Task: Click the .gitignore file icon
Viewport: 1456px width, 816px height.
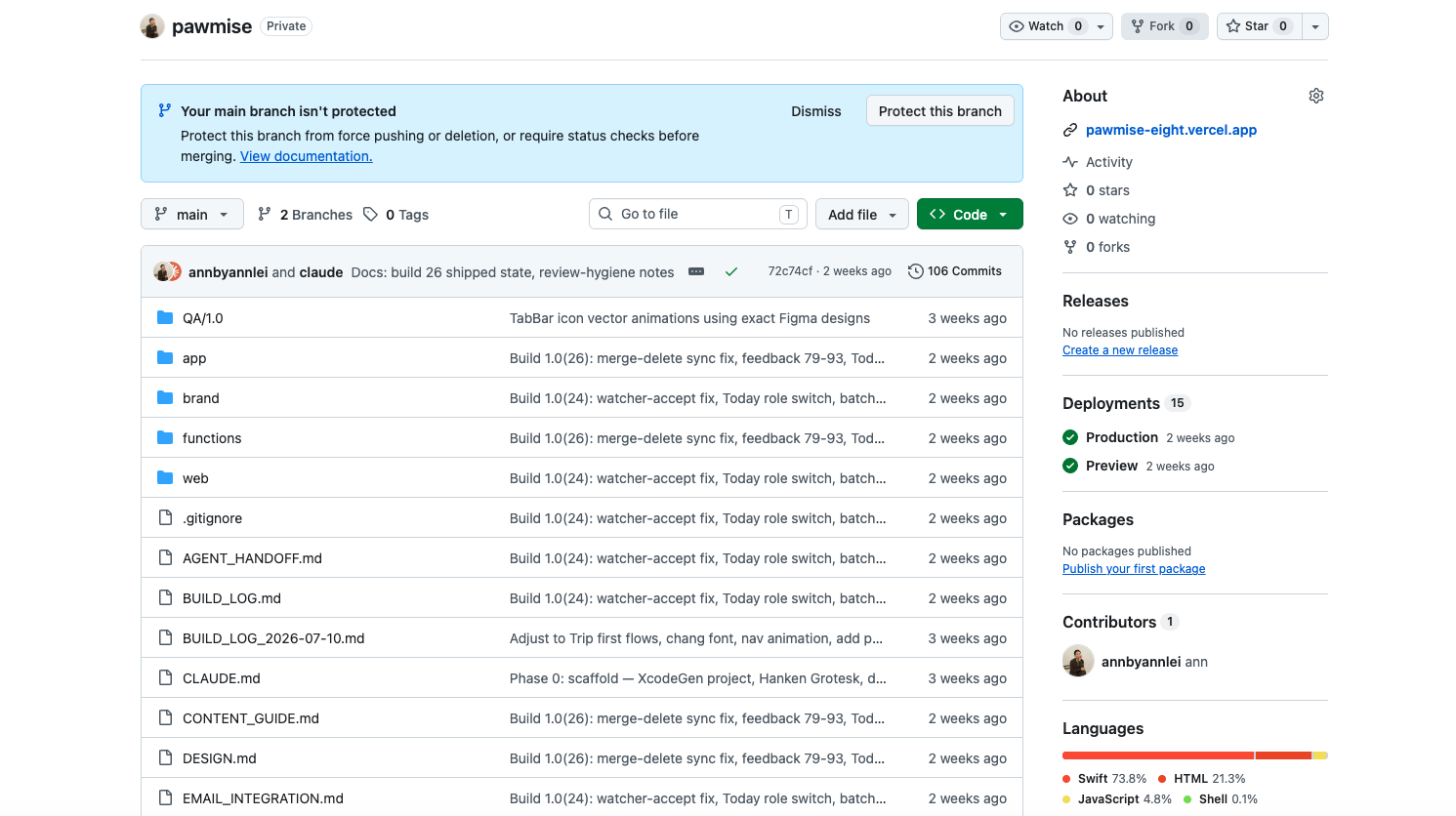Action: pyautogui.click(x=165, y=518)
